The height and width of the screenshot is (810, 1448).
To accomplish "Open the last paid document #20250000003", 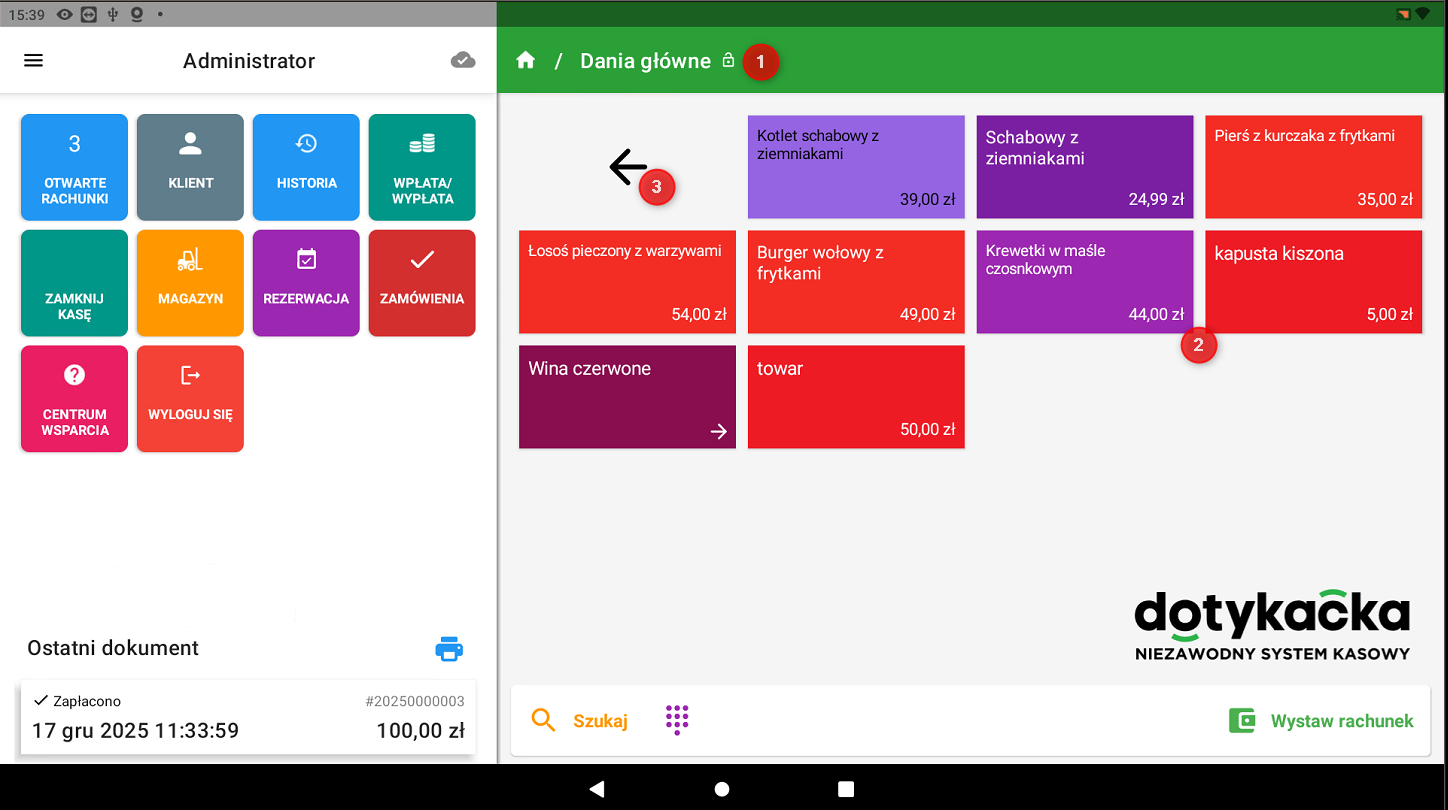I will pos(248,717).
